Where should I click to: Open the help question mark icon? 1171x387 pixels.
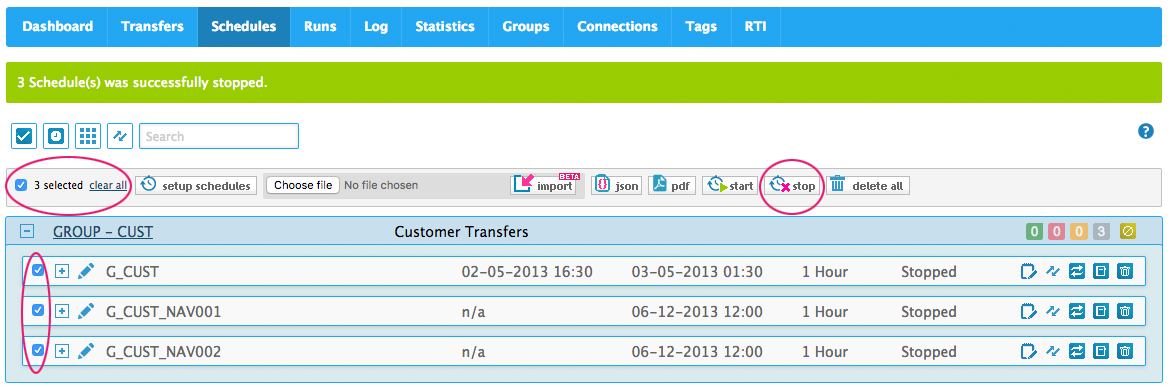(x=1146, y=131)
